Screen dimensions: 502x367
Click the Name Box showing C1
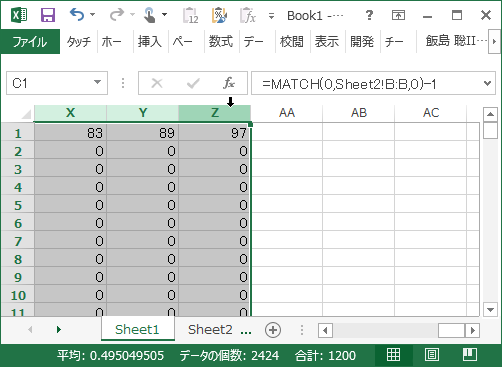pyautogui.click(x=49, y=83)
